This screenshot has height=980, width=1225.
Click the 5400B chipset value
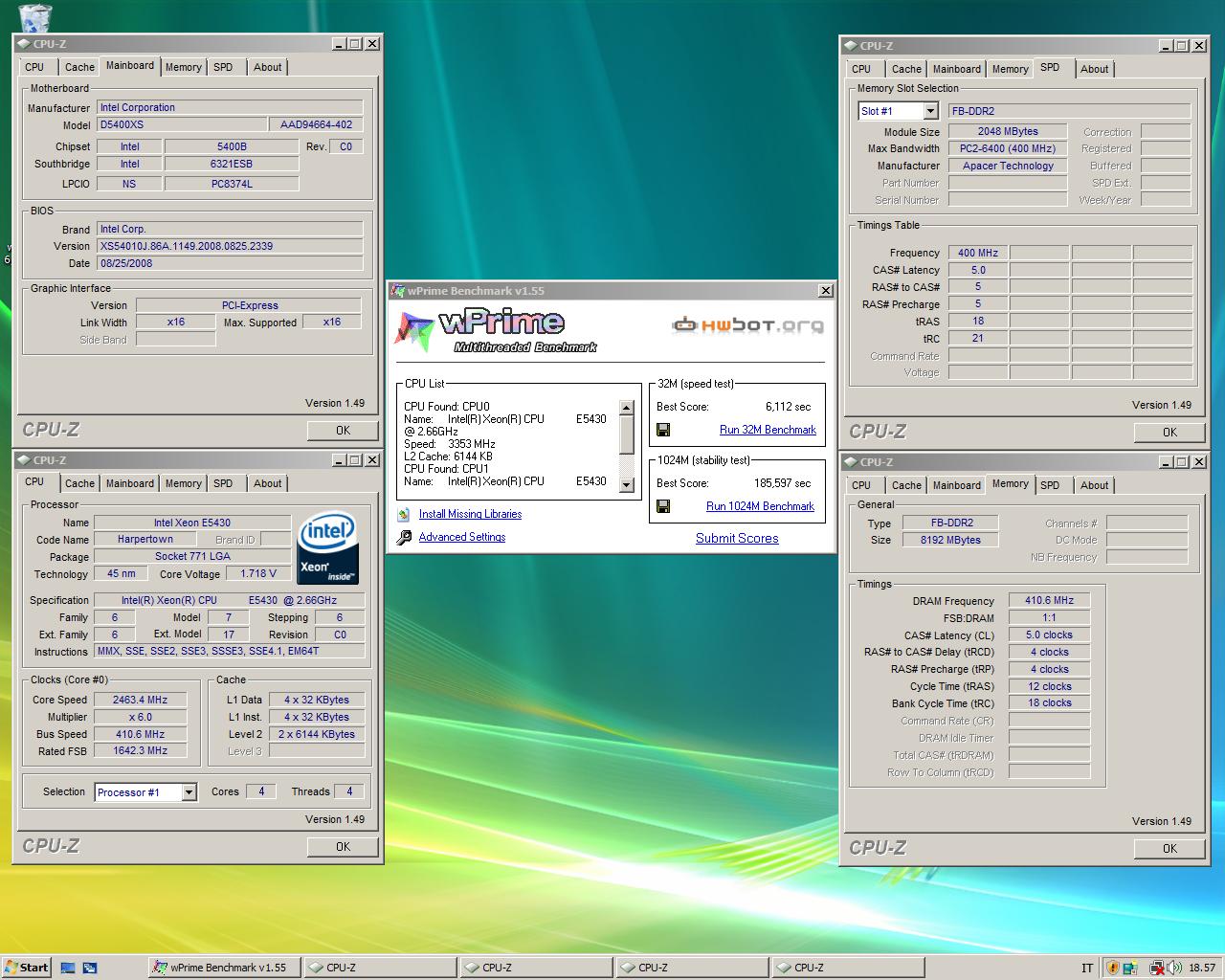[231, 146]
